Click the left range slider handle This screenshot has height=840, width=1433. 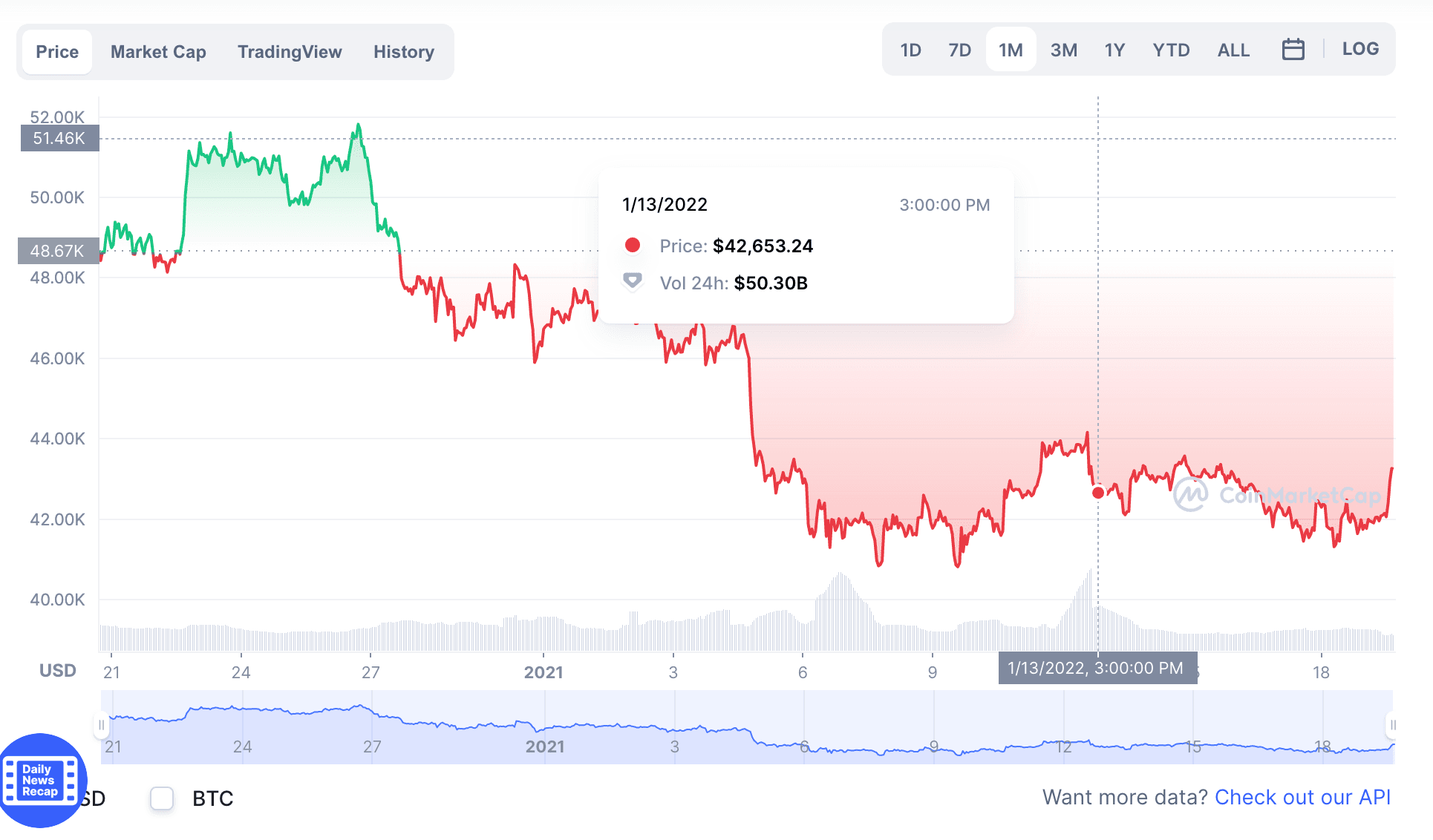pyautogui.click(x=102, y=725)
